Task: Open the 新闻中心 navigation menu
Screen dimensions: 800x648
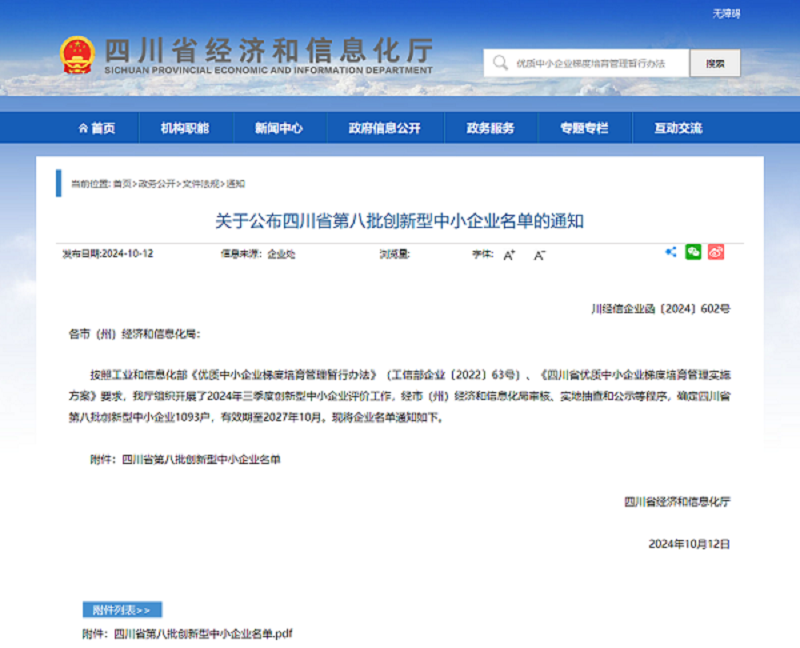Action: tap(278, 128)
